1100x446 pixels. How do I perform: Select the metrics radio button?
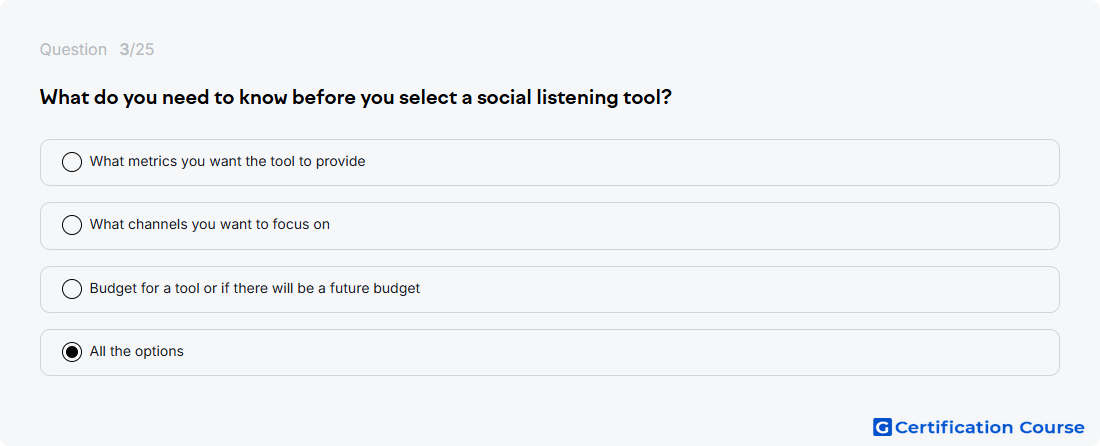point(72,162)
